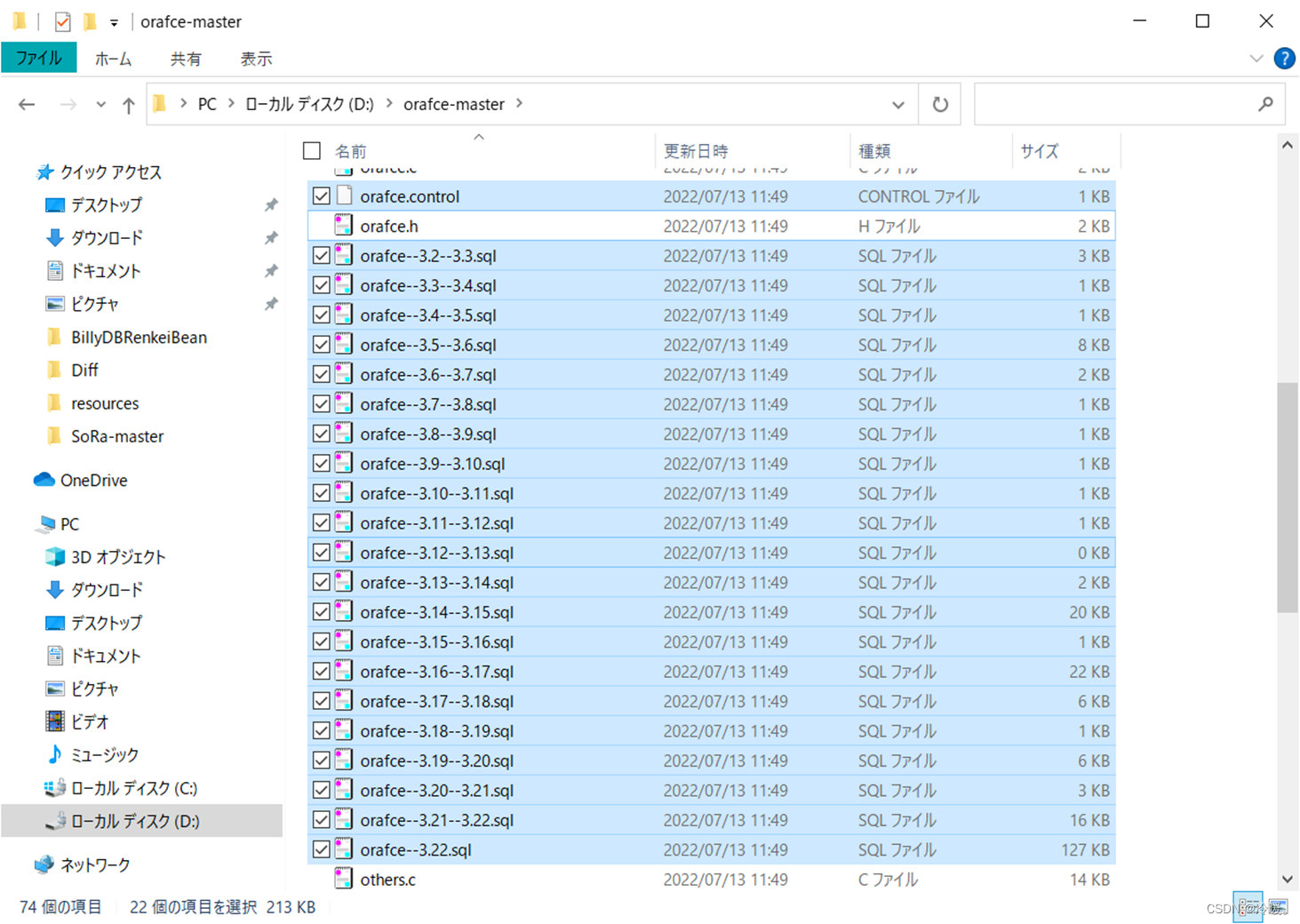Open the ホーム ribbon tab
This screenshot has width=1300, height=924.
[x=113, y=59]
